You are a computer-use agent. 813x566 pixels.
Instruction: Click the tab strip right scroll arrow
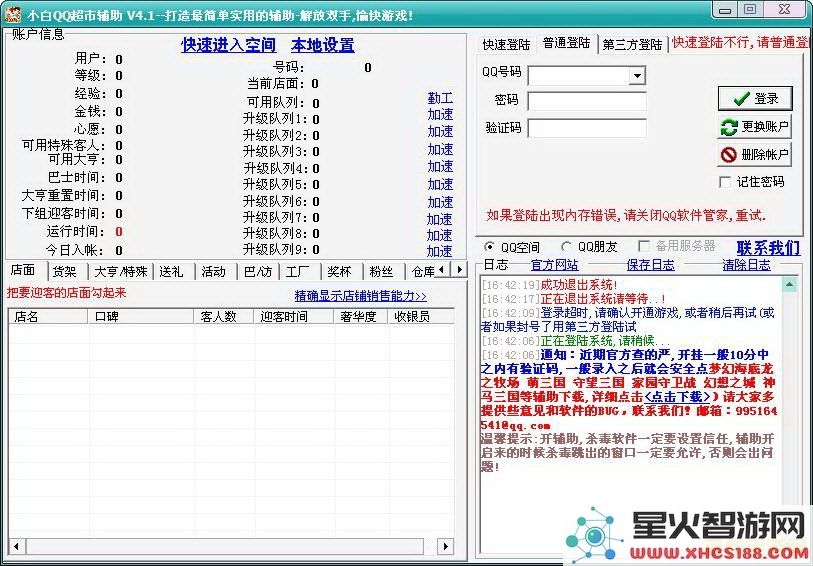pyautogui.click(x=459, y=270)
